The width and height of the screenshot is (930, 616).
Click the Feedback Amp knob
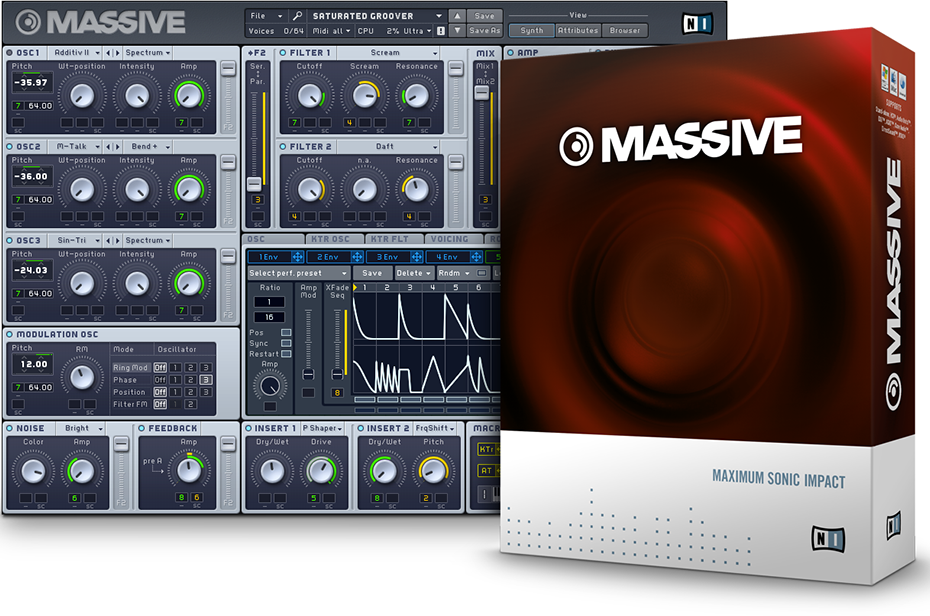tap(189, 470)
